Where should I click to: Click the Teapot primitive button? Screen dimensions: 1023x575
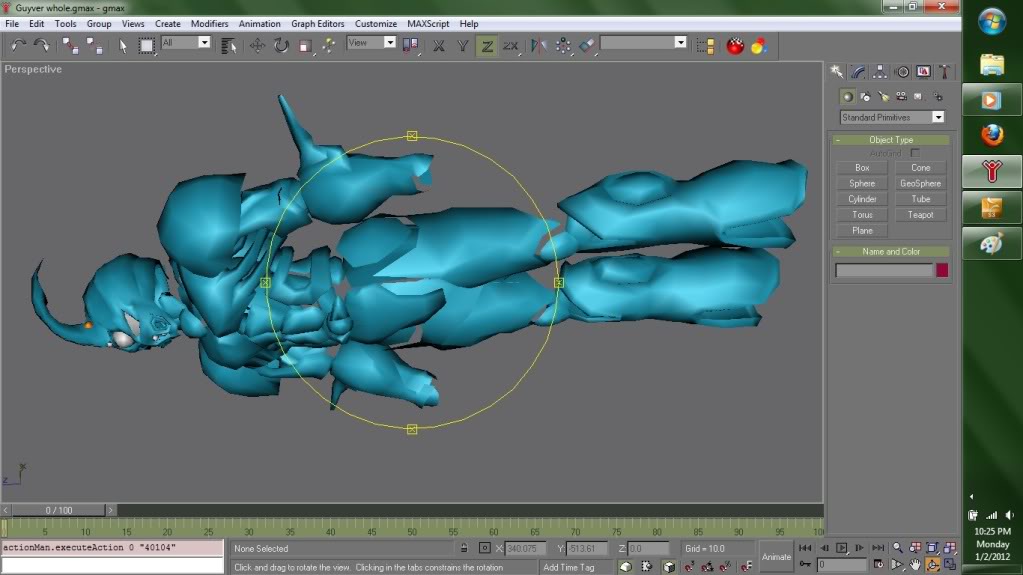coord(920,215)
